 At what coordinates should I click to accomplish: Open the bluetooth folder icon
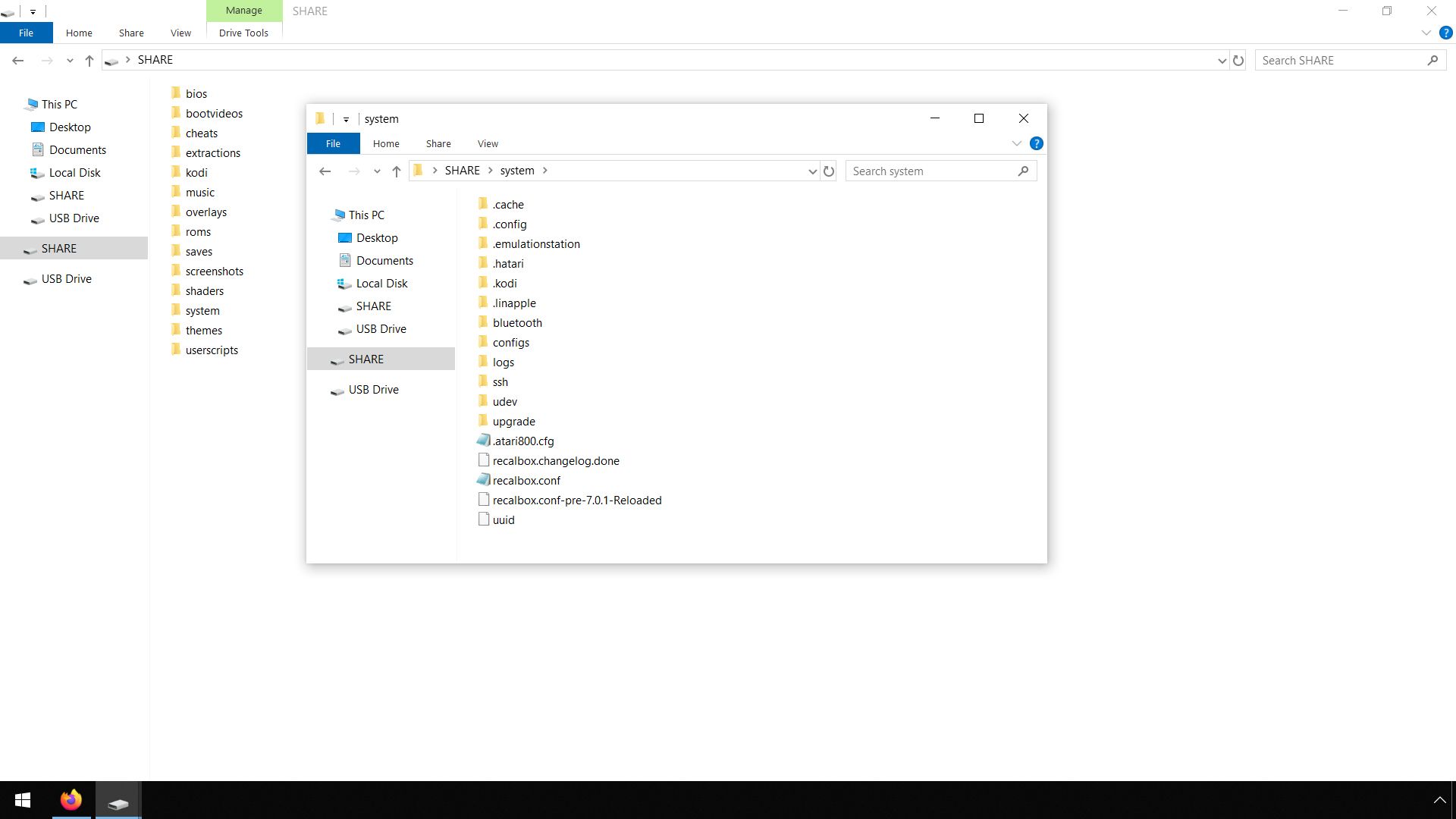tap(483, 322)
